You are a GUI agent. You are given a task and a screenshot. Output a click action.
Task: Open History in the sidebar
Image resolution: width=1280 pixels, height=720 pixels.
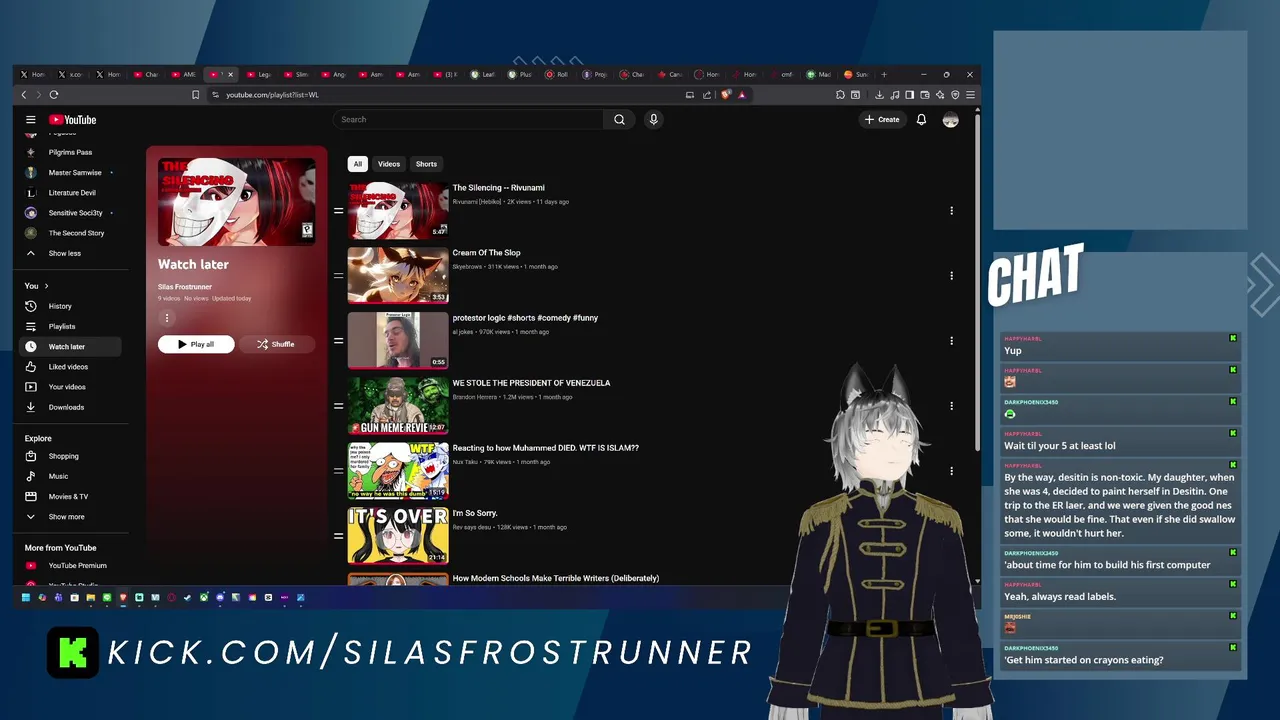(69, 306)
